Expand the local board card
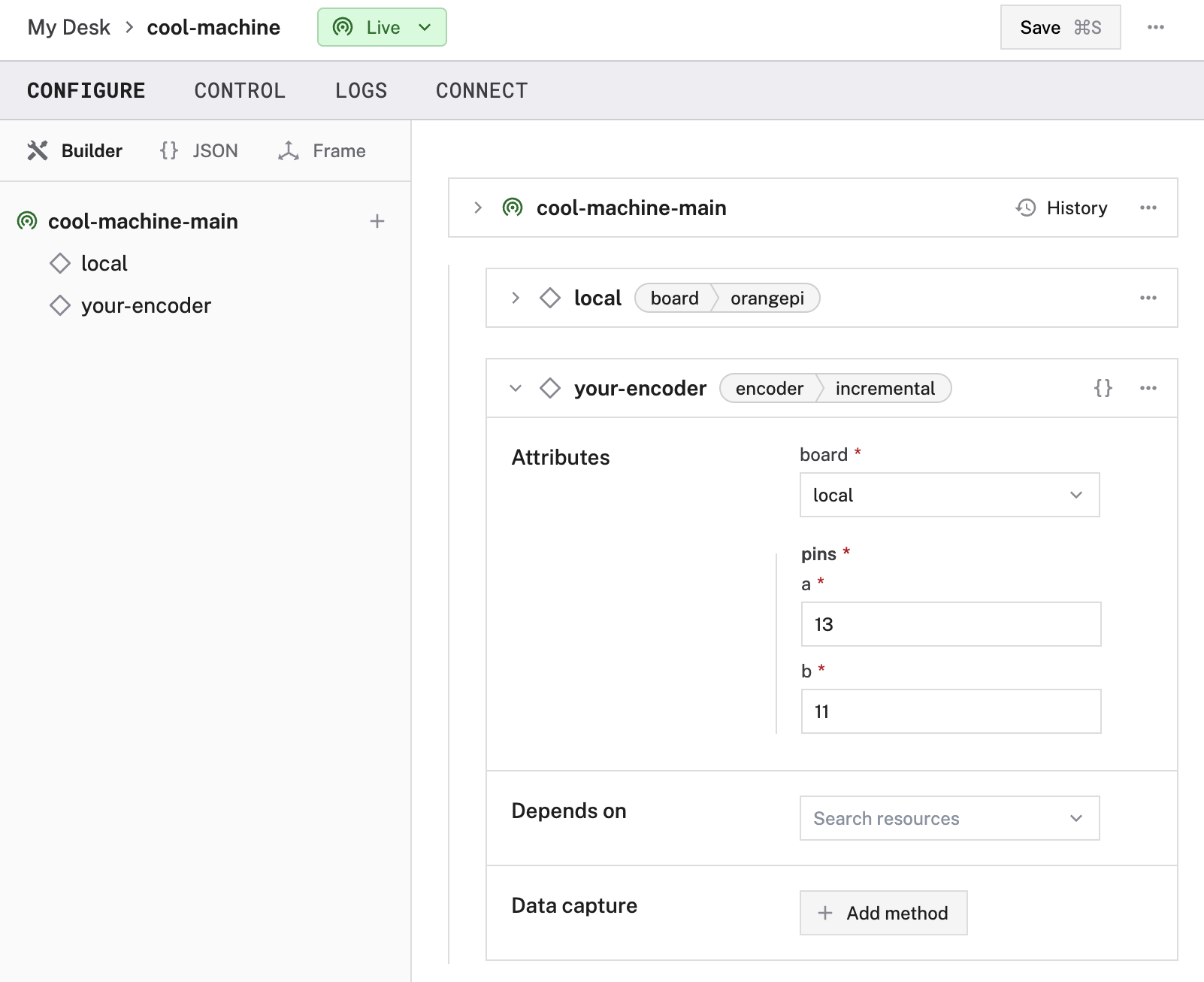Viewport: 1204px width, 982px height. point(516,298)
